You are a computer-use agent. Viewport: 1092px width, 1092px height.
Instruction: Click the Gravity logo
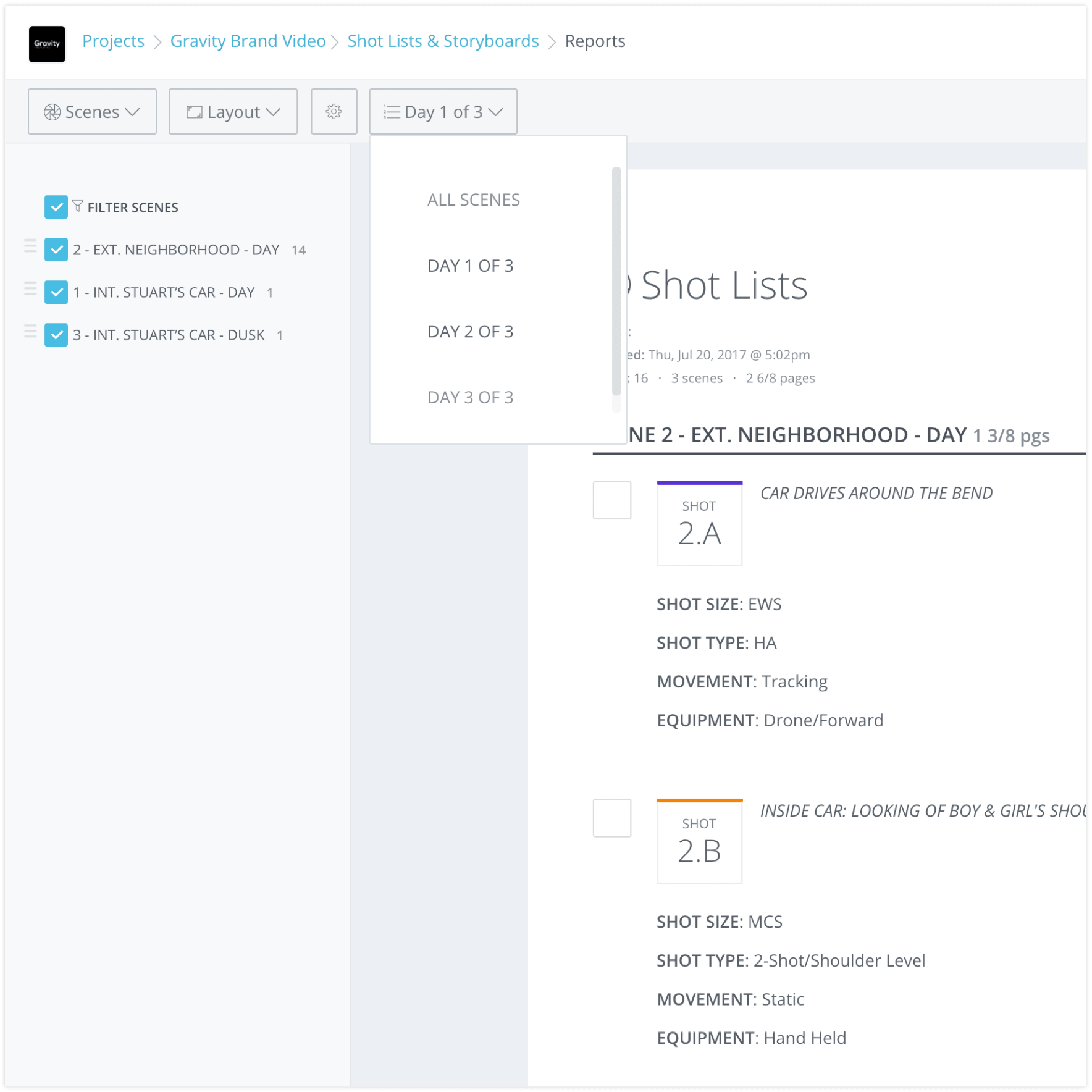pos(46,44)
